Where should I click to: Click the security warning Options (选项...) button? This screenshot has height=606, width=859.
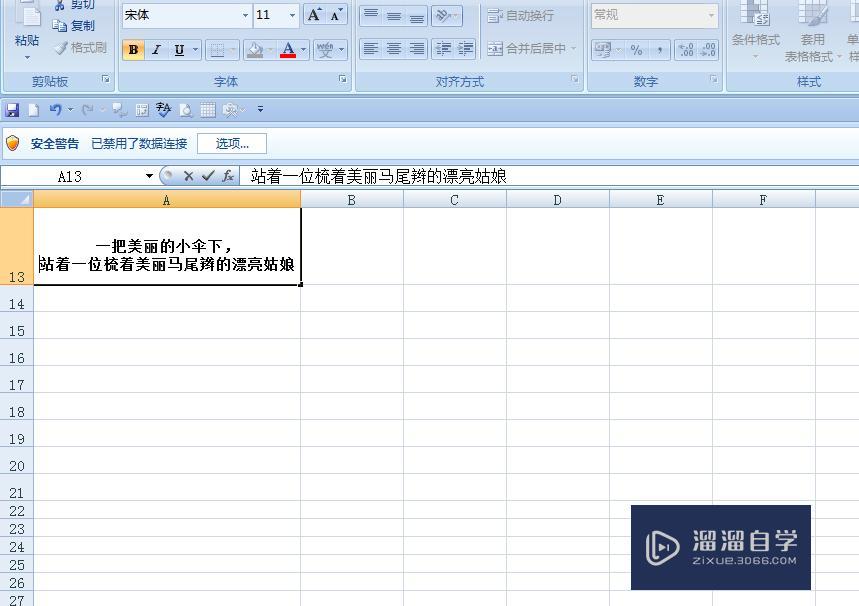232,144
